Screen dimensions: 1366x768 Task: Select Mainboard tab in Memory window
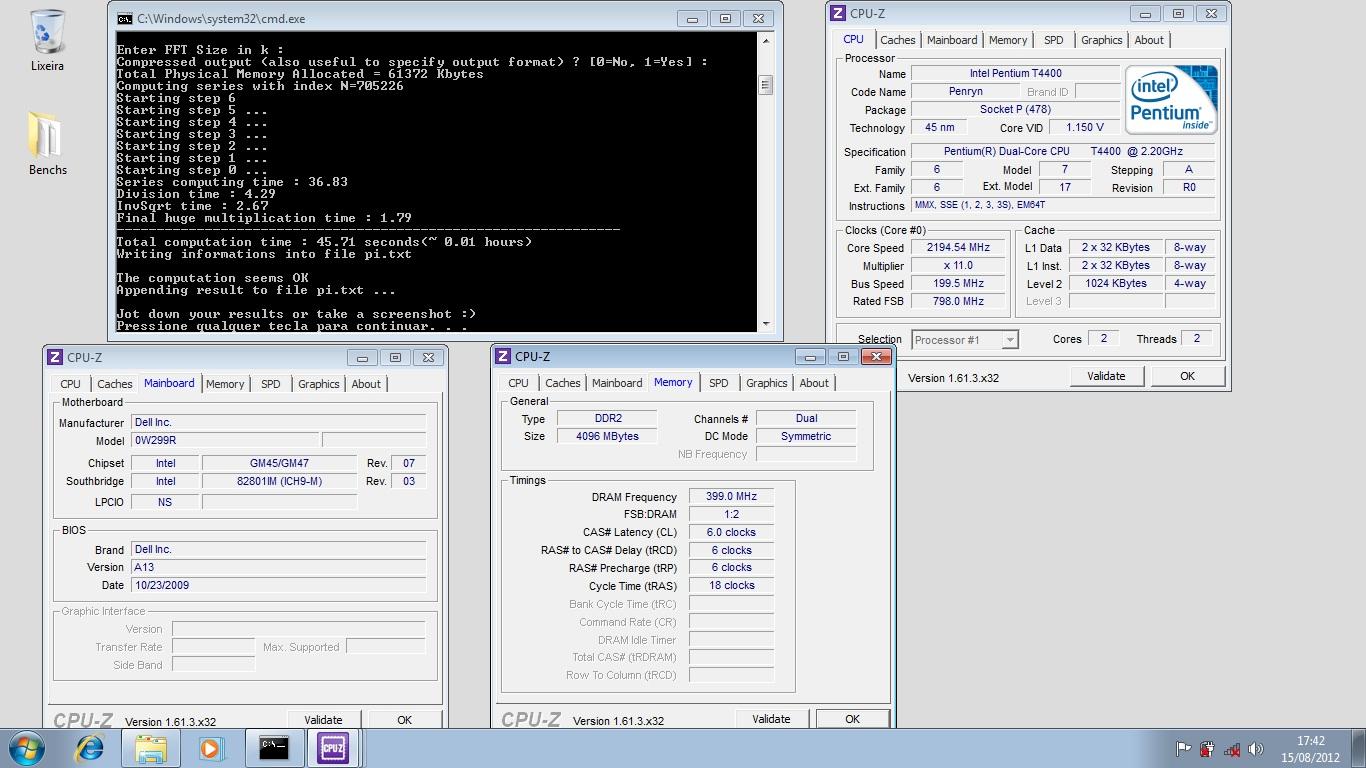[x=617, y=383]
